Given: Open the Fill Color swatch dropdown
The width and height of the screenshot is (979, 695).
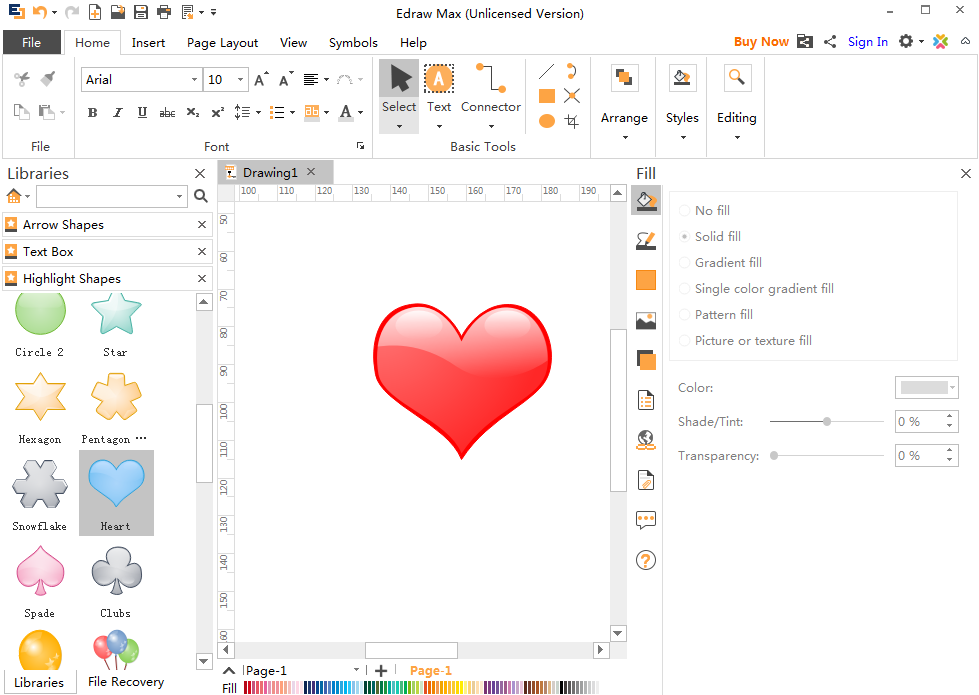Looking at the screenshot, I should [927, 388].
